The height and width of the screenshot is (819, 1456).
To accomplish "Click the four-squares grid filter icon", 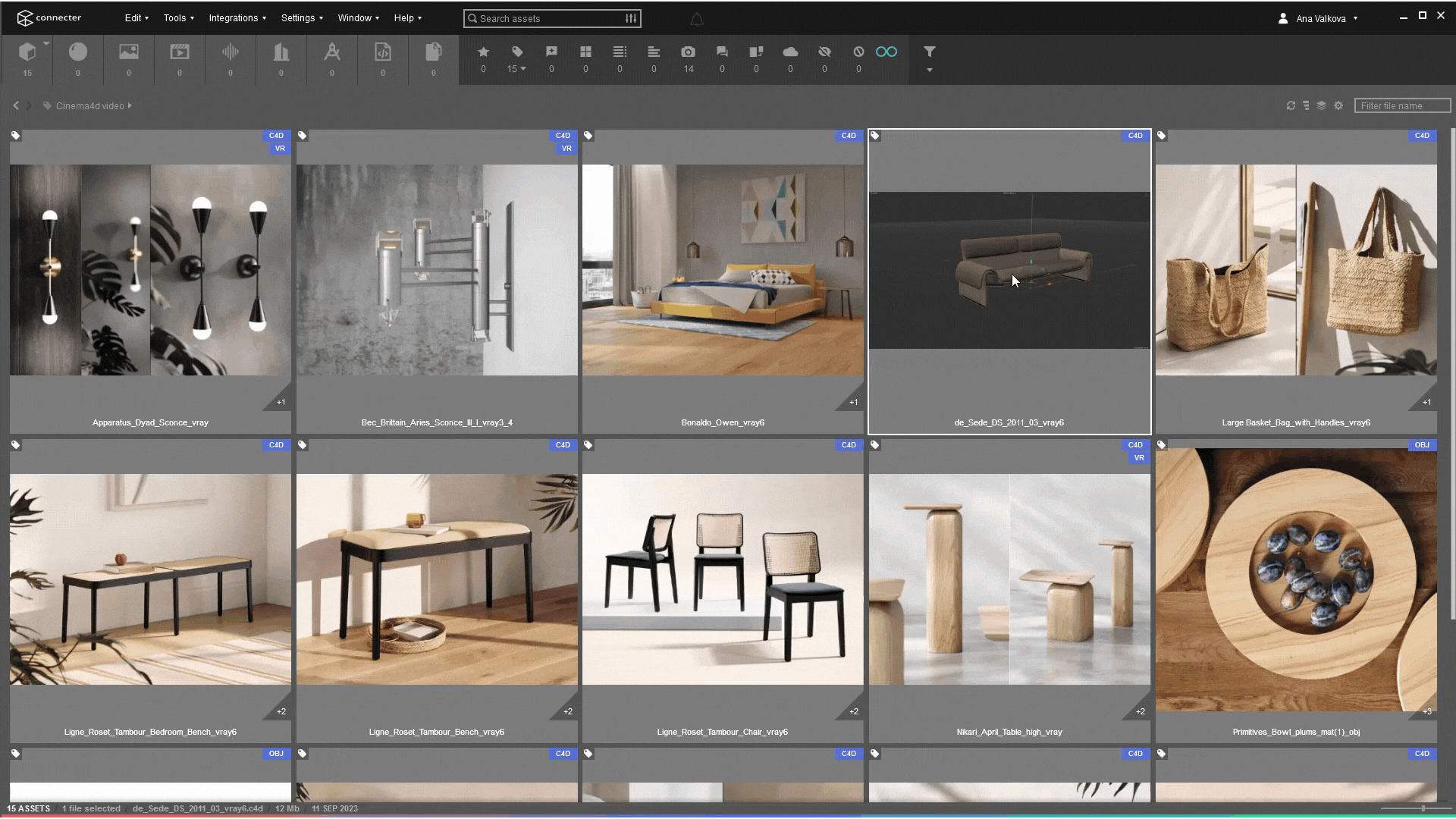I will point(585,52).
